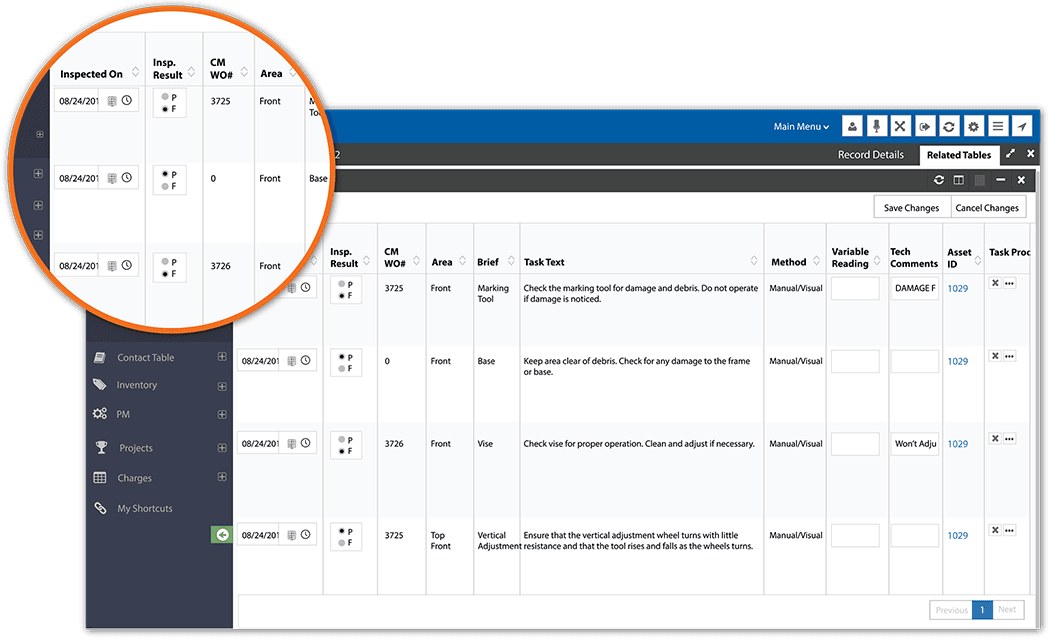Select F result for Base row
The height and width of the screenshot is (644, 1056).
[x=342, y=368]
